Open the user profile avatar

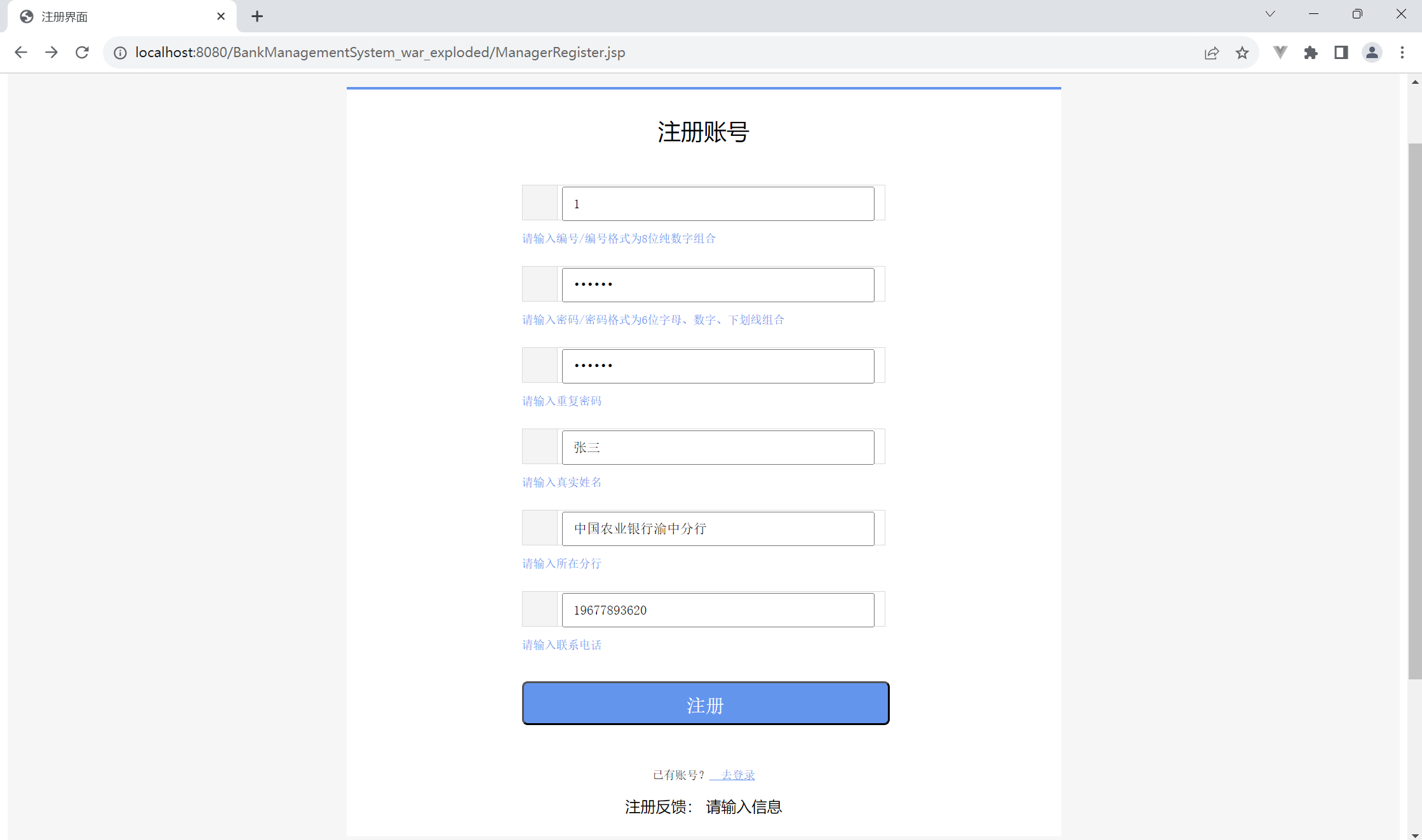click(1372, 53)
